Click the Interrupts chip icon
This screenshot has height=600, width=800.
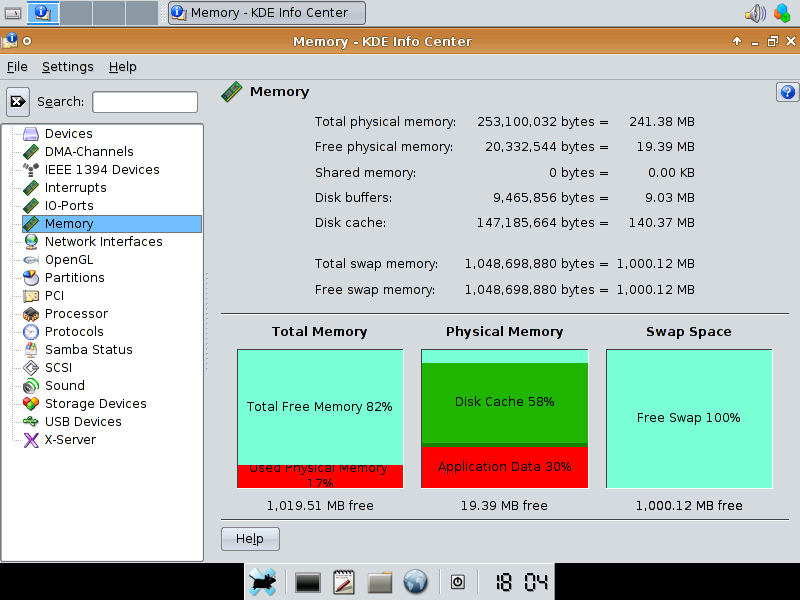pos(31,188)
